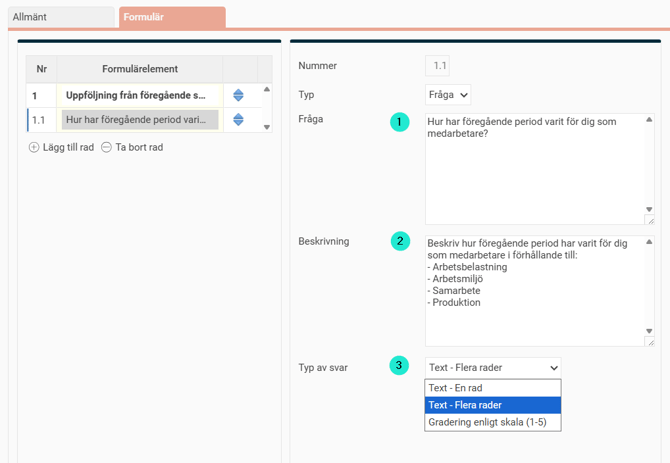Open the Formulär tab
670x463 pixels.
click(x=171, y=17)
